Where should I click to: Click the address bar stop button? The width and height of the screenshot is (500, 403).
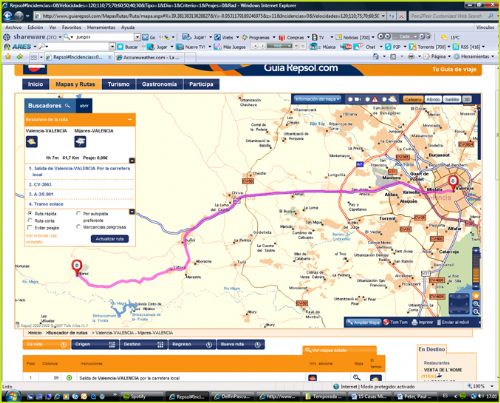(x=402, y=16)
